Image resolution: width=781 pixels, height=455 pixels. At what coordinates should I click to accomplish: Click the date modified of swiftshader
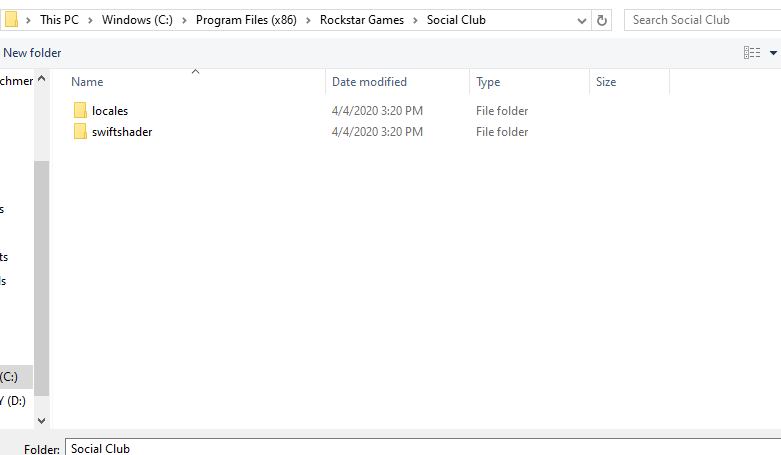[377, 132]
